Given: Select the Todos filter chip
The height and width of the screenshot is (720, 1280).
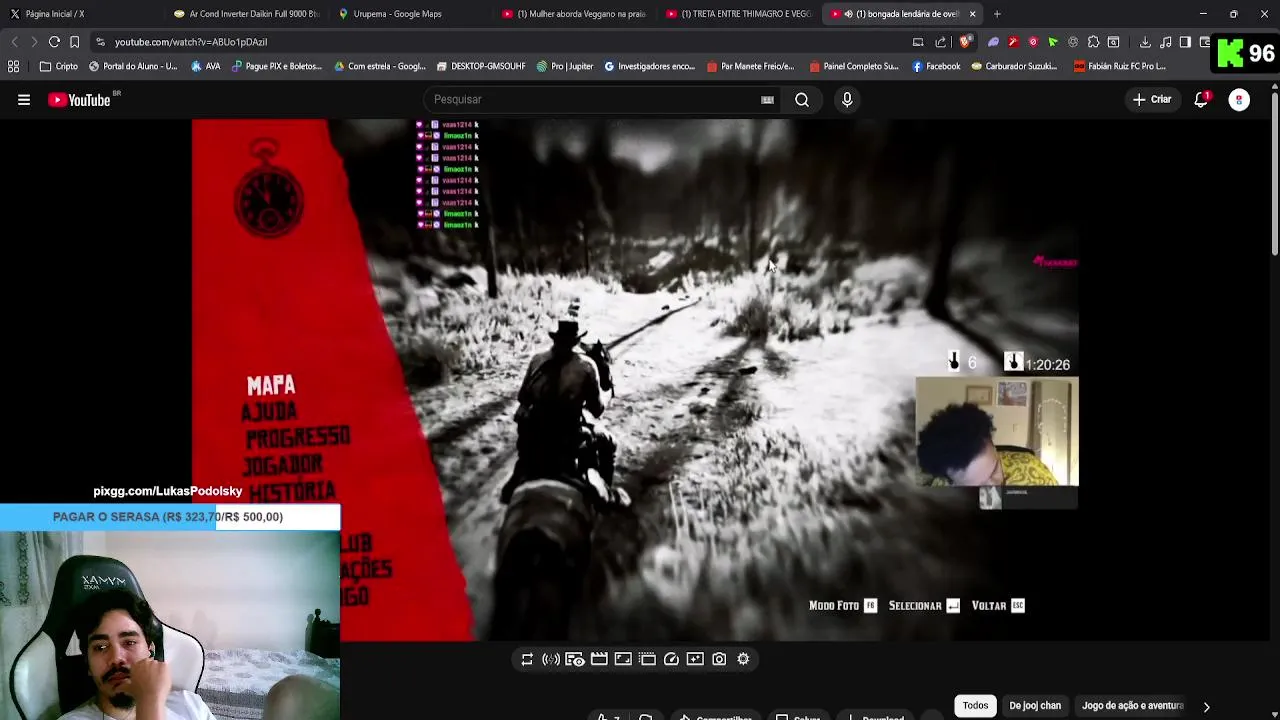Looking at the screenshot, I should point(975,705).
